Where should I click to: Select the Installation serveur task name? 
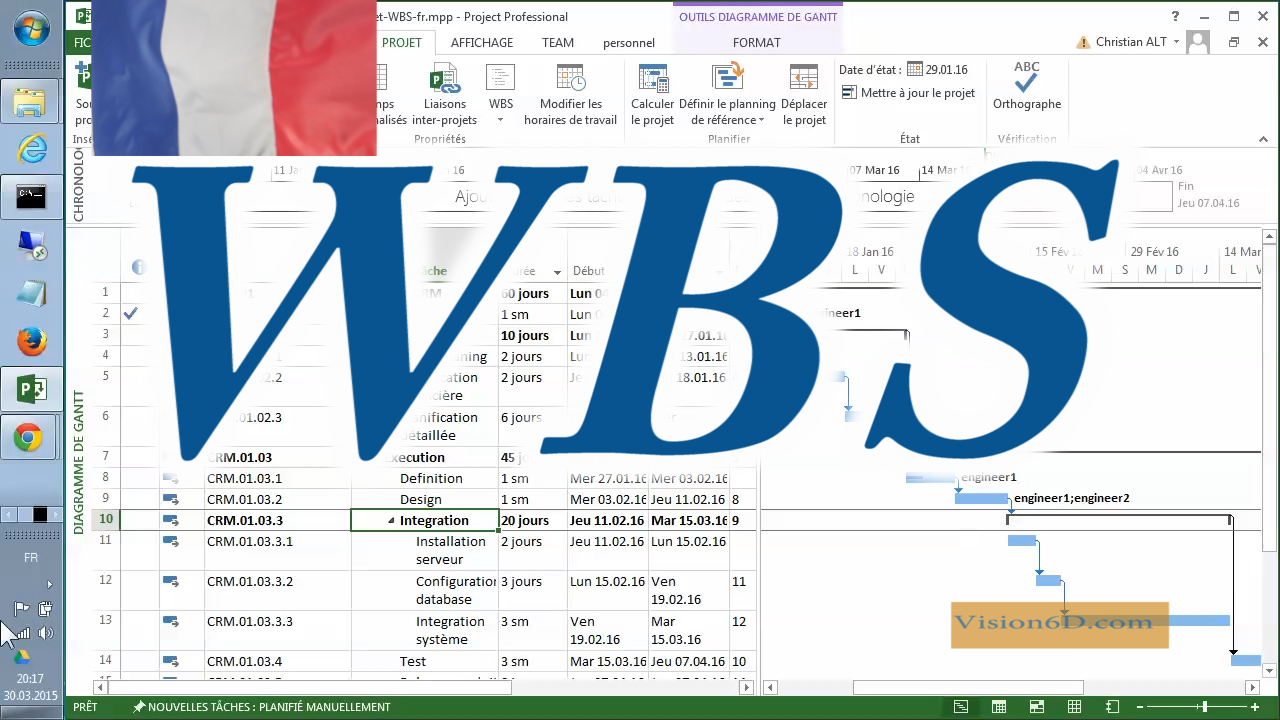tap(452, 550)
